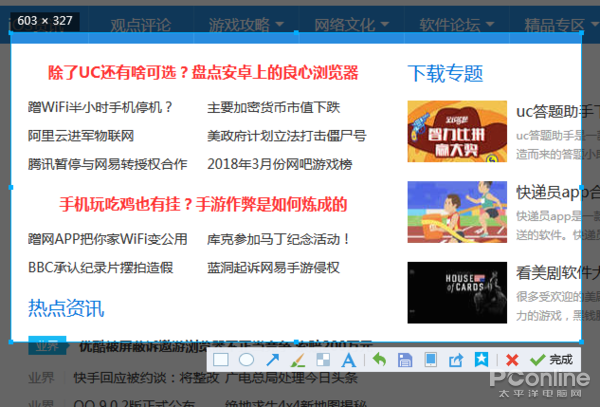
Task: Click 完成 to finish the screenshot
Action: [551, 360]
